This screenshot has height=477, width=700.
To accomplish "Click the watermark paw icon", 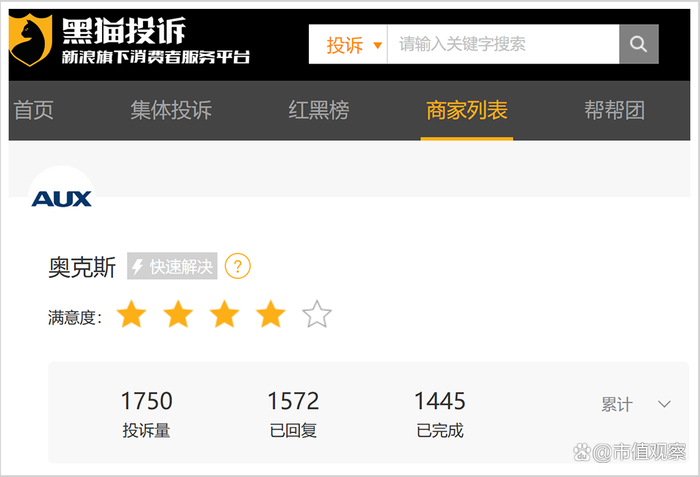I will [x=582, y=452].
